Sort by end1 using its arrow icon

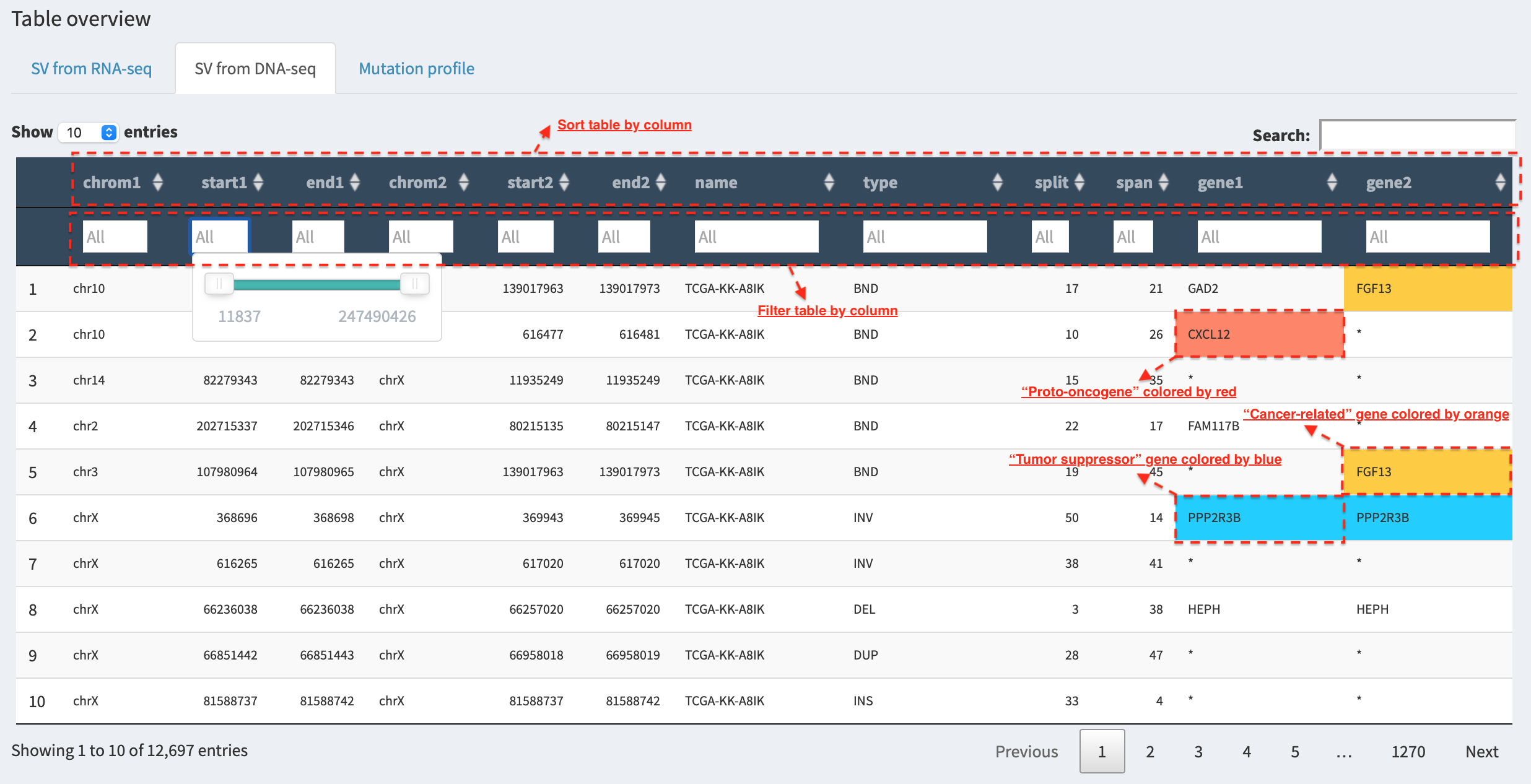click(x=355, y=182)
